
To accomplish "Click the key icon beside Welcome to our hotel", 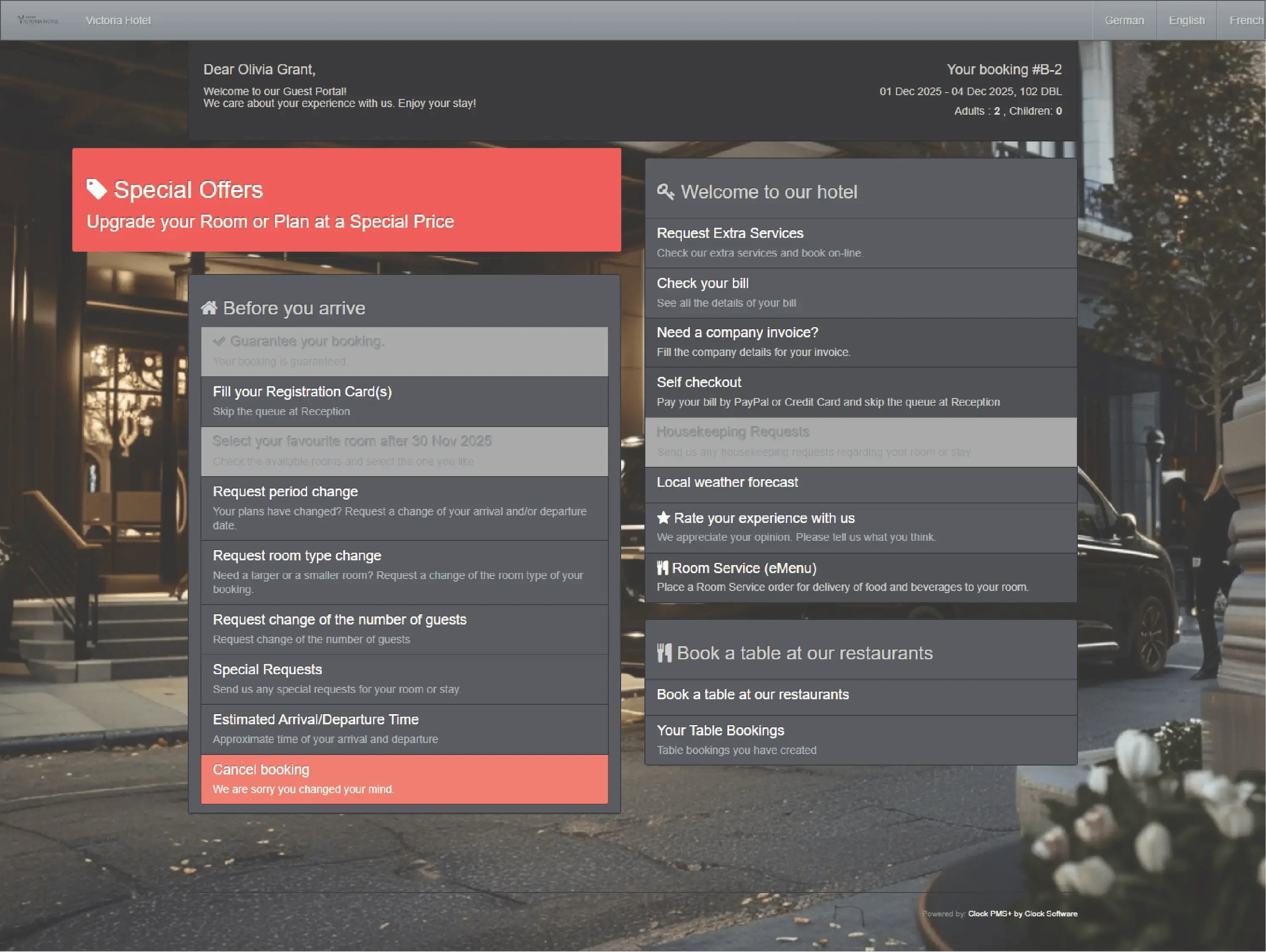I will click(x=666, y=192).
